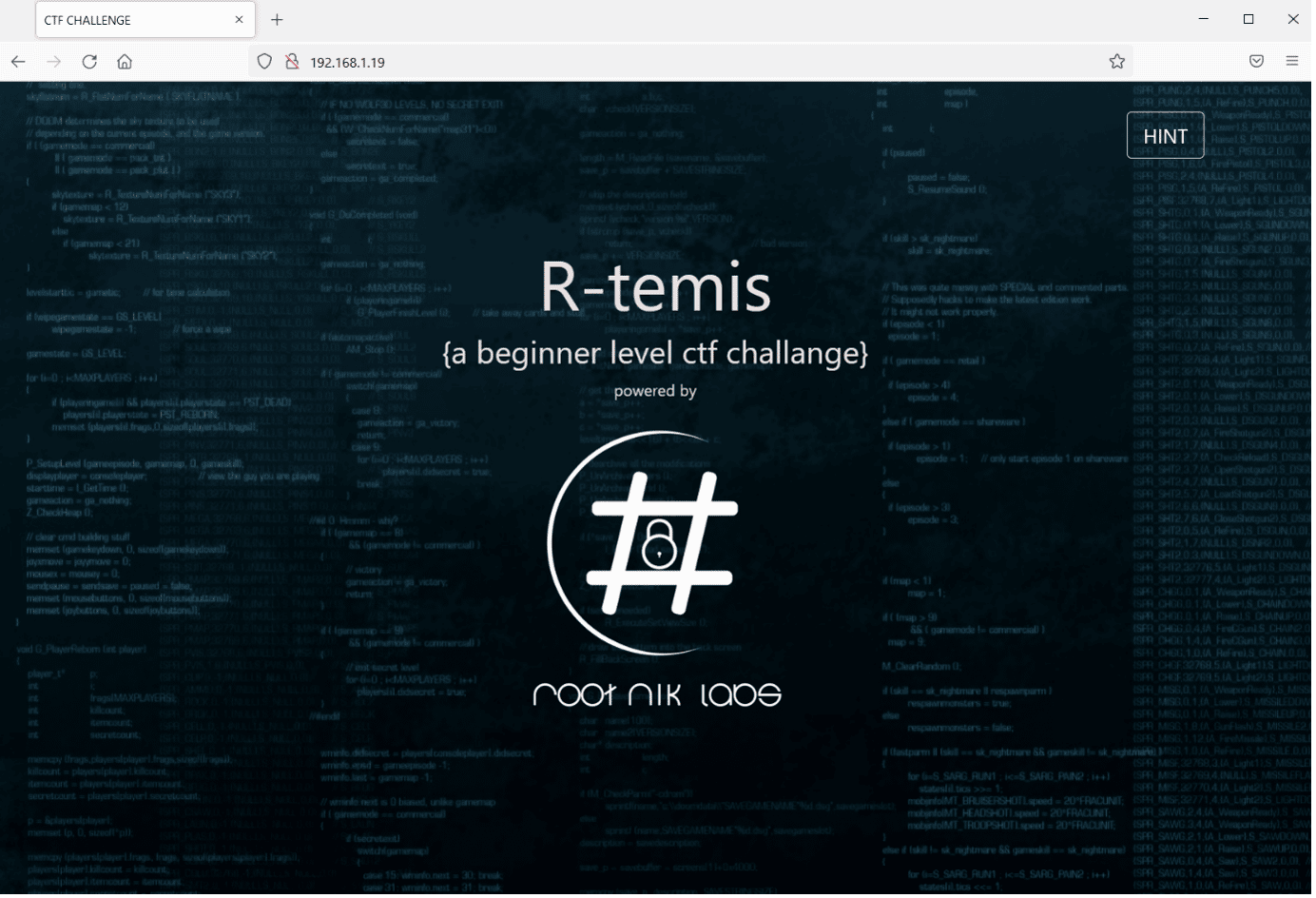Open the tracking protection shield icon
This screenshot has width=1316, height=898.
coord(265,62)
